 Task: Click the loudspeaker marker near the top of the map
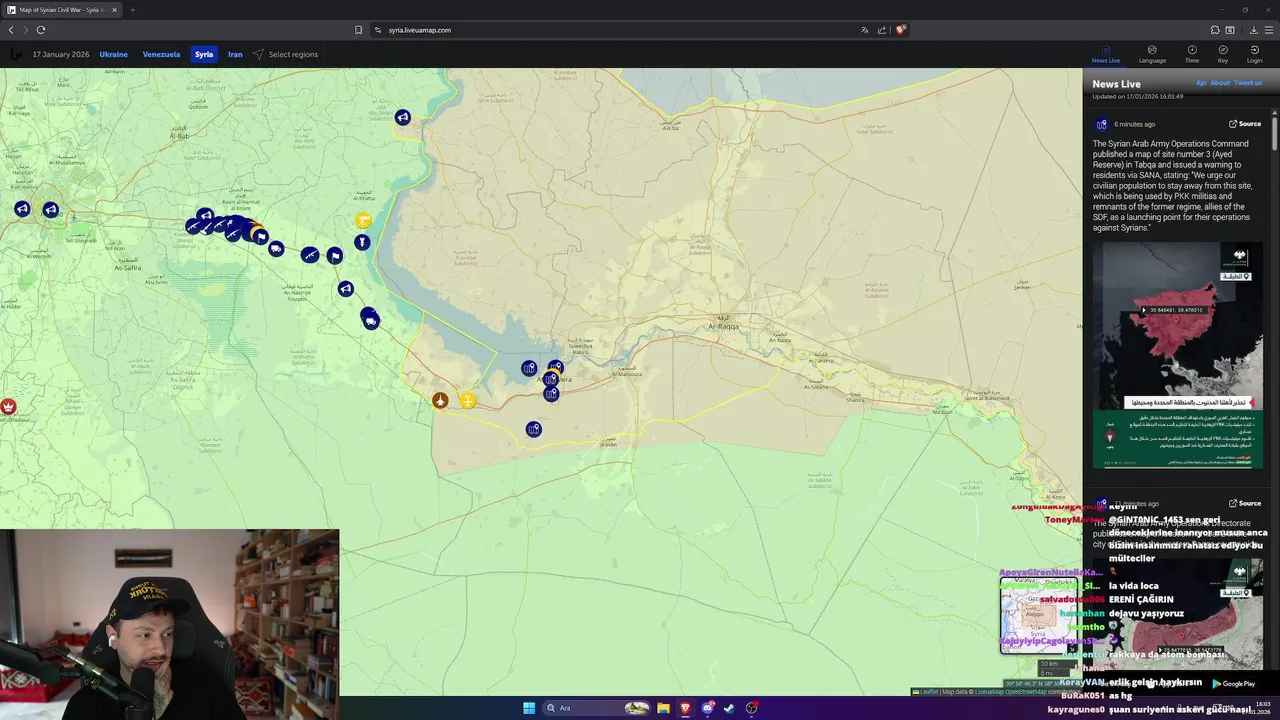pyautogui.click(x=402, y=117)
